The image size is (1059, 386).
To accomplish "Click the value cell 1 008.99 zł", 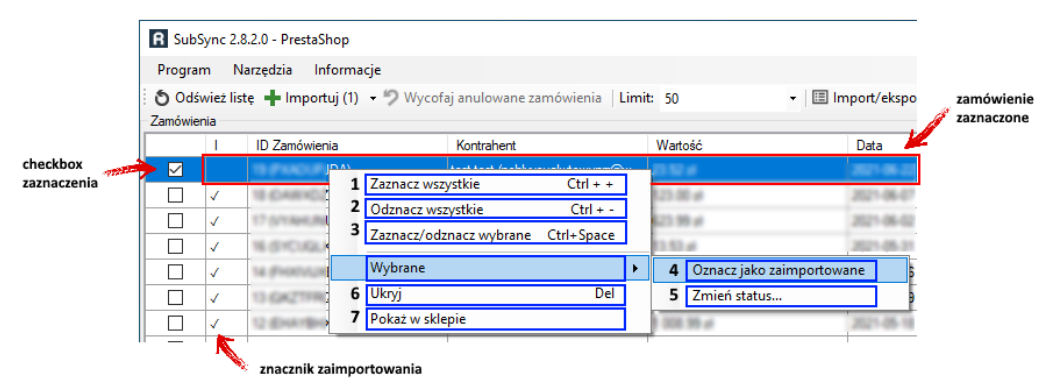I will tap(747, 323).
